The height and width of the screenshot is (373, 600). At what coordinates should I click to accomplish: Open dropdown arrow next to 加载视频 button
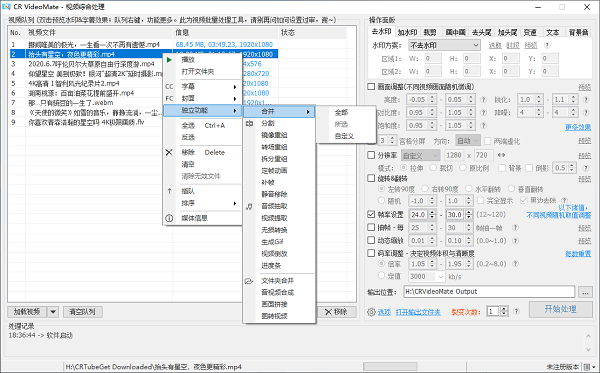(53, 312)
